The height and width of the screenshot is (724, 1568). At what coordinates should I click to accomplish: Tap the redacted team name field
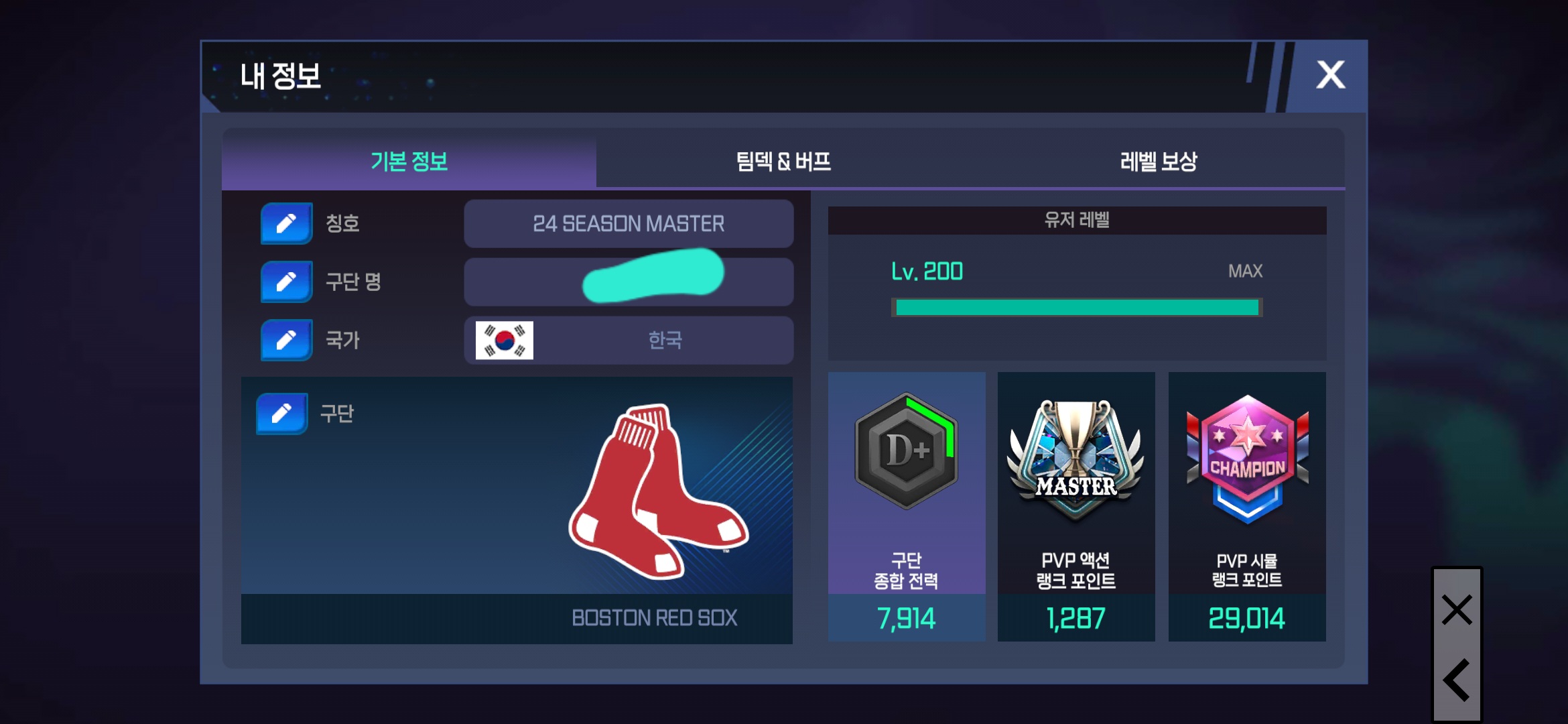(629, 282)
